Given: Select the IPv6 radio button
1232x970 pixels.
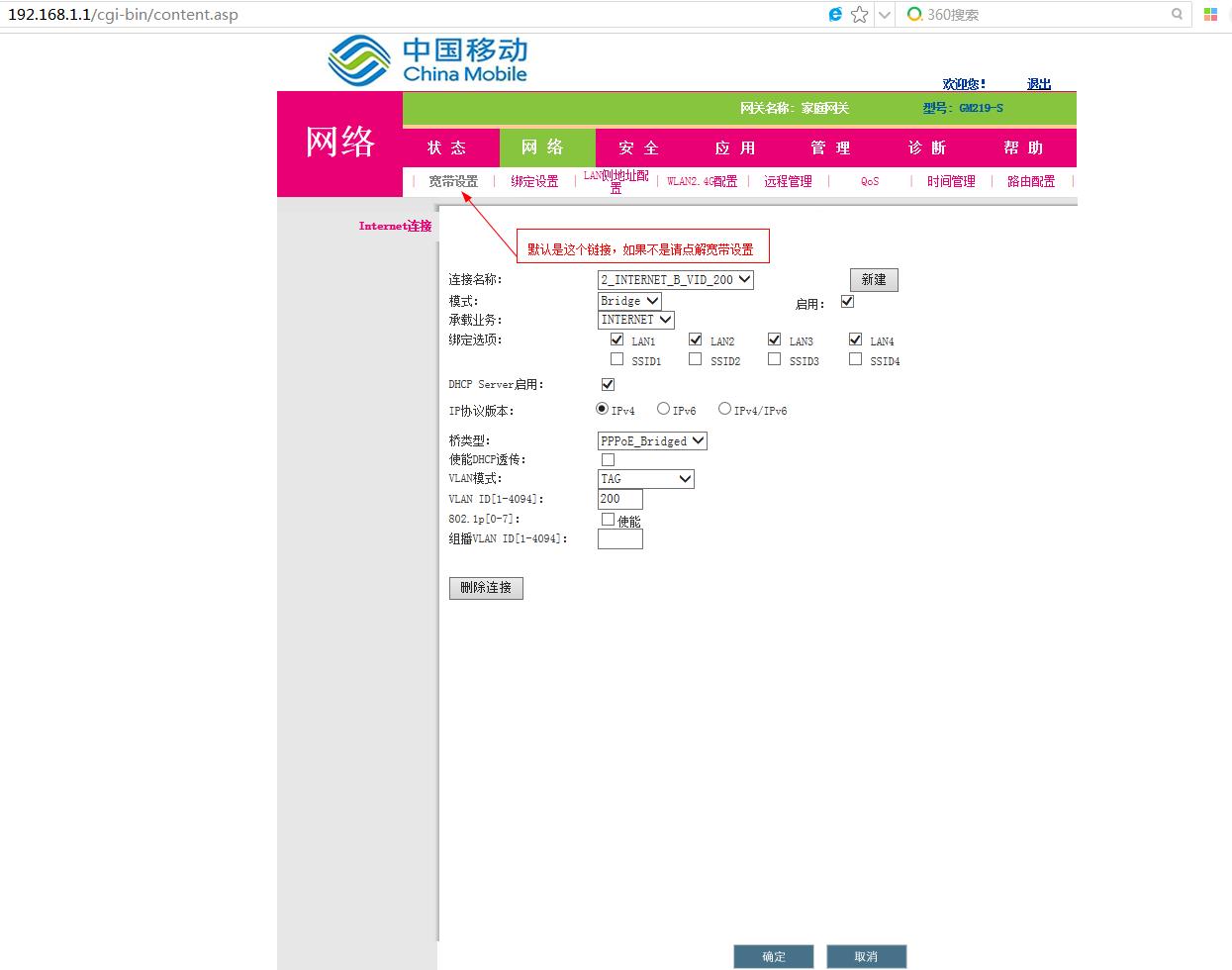Looking at the screenshot, I should point(662,407).
